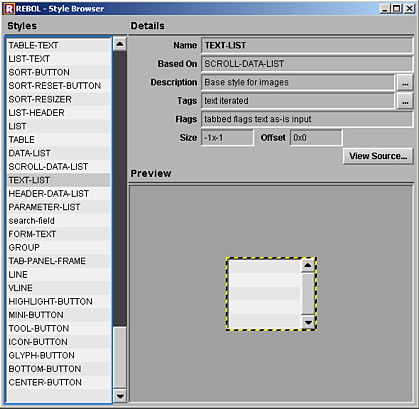Select GLYPH-BUTTON style
The image size is (419, 409).
pos(59,356)
